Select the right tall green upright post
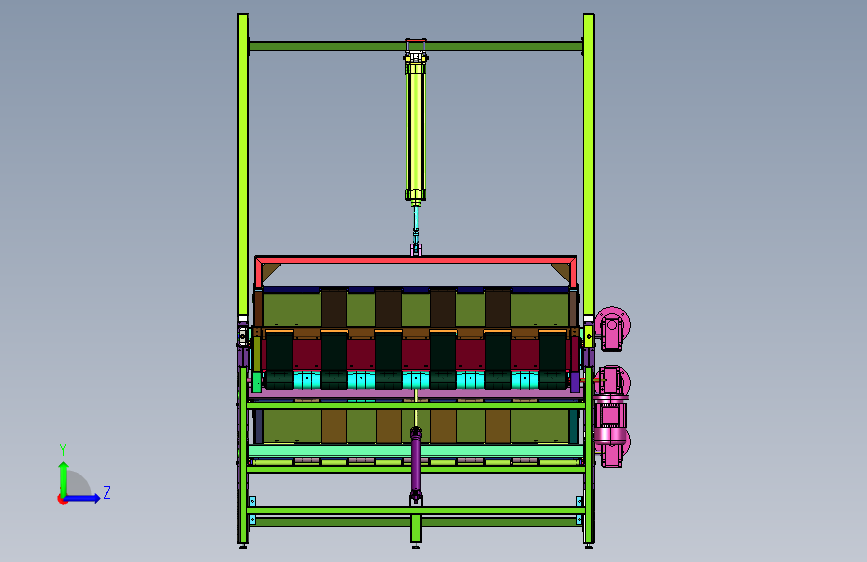The height and width of the screenshot is (562, 867). 588,165
